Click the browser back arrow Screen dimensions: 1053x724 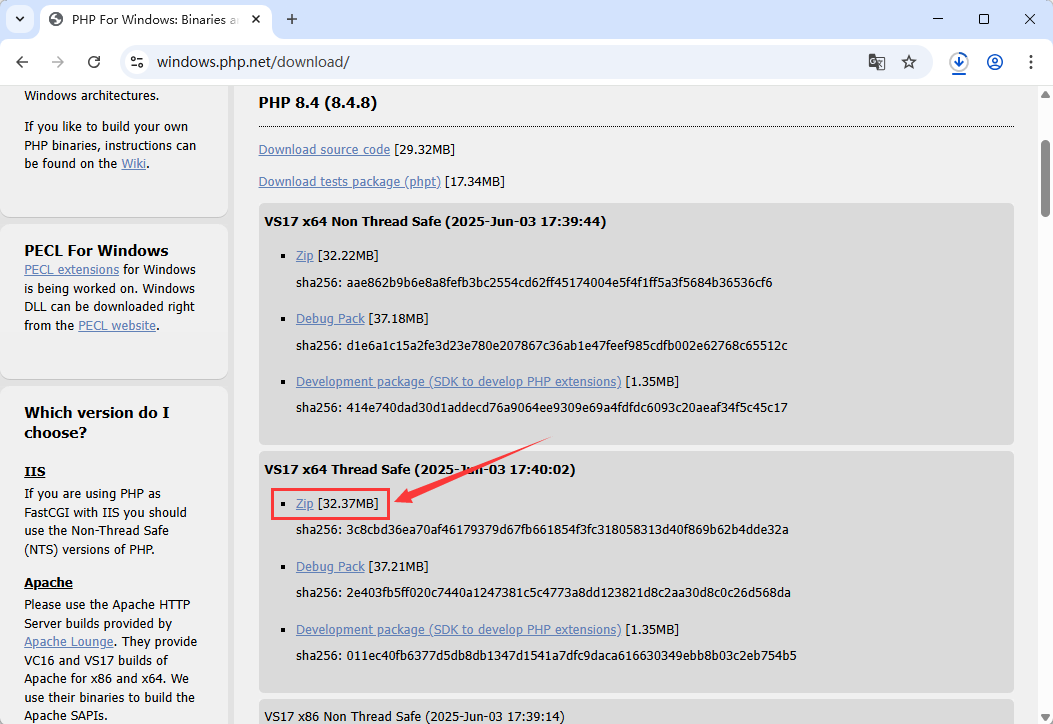click(22, 62)
